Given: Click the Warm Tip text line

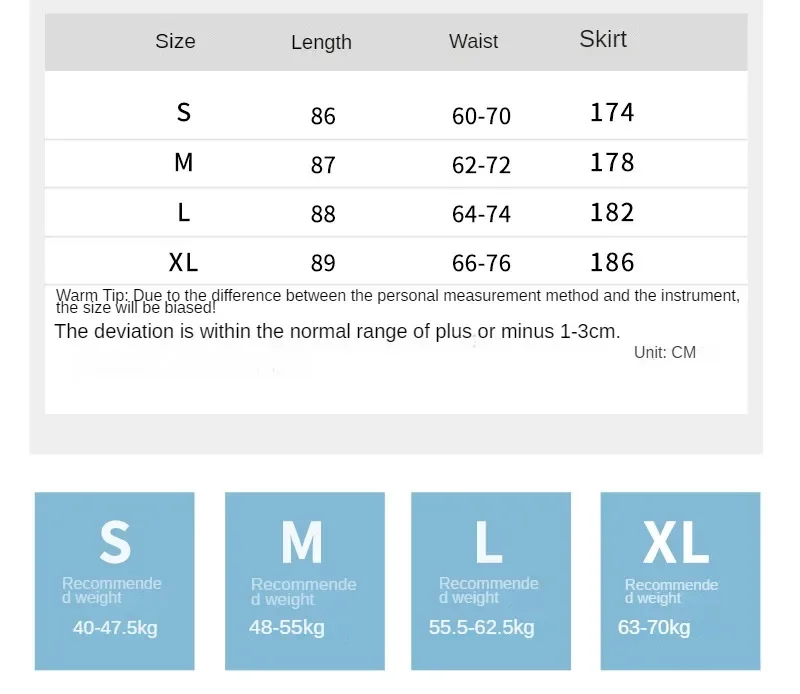Looking at the screenshot, I should click(398, 301).
